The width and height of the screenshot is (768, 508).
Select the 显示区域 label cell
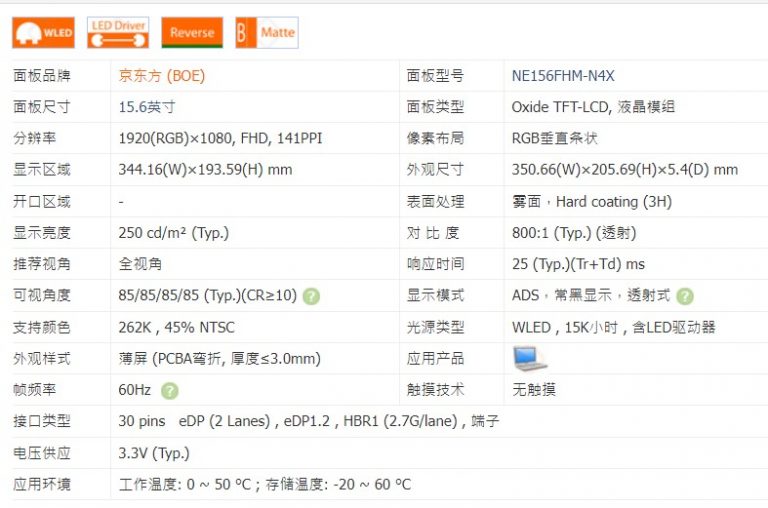coord(42,170)
